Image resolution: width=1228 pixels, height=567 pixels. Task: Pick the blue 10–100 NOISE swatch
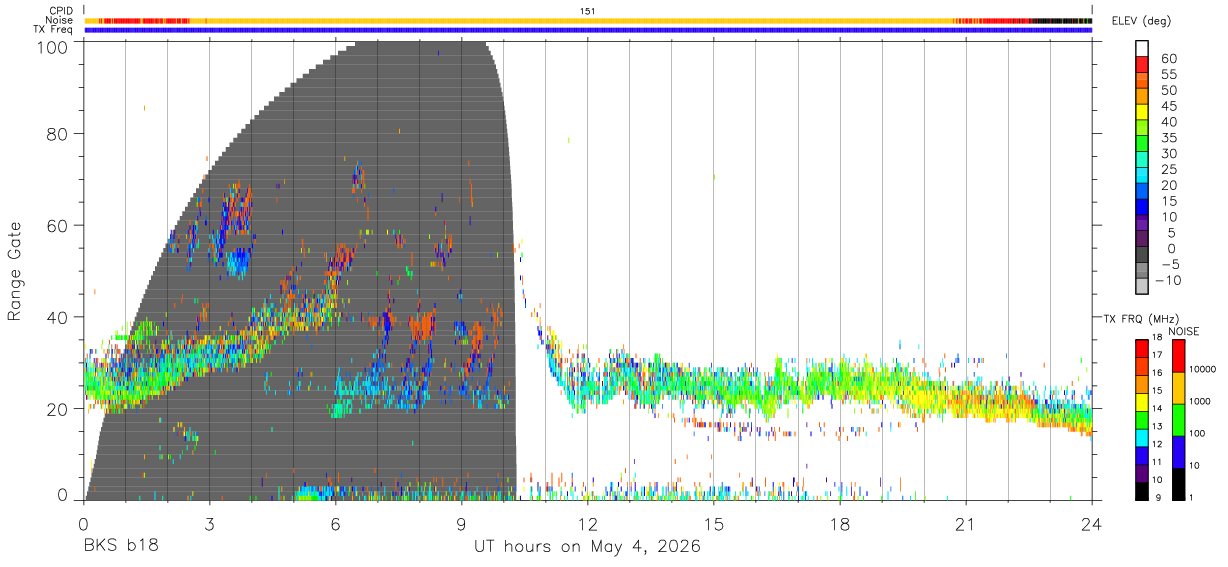click(1177, 452)
